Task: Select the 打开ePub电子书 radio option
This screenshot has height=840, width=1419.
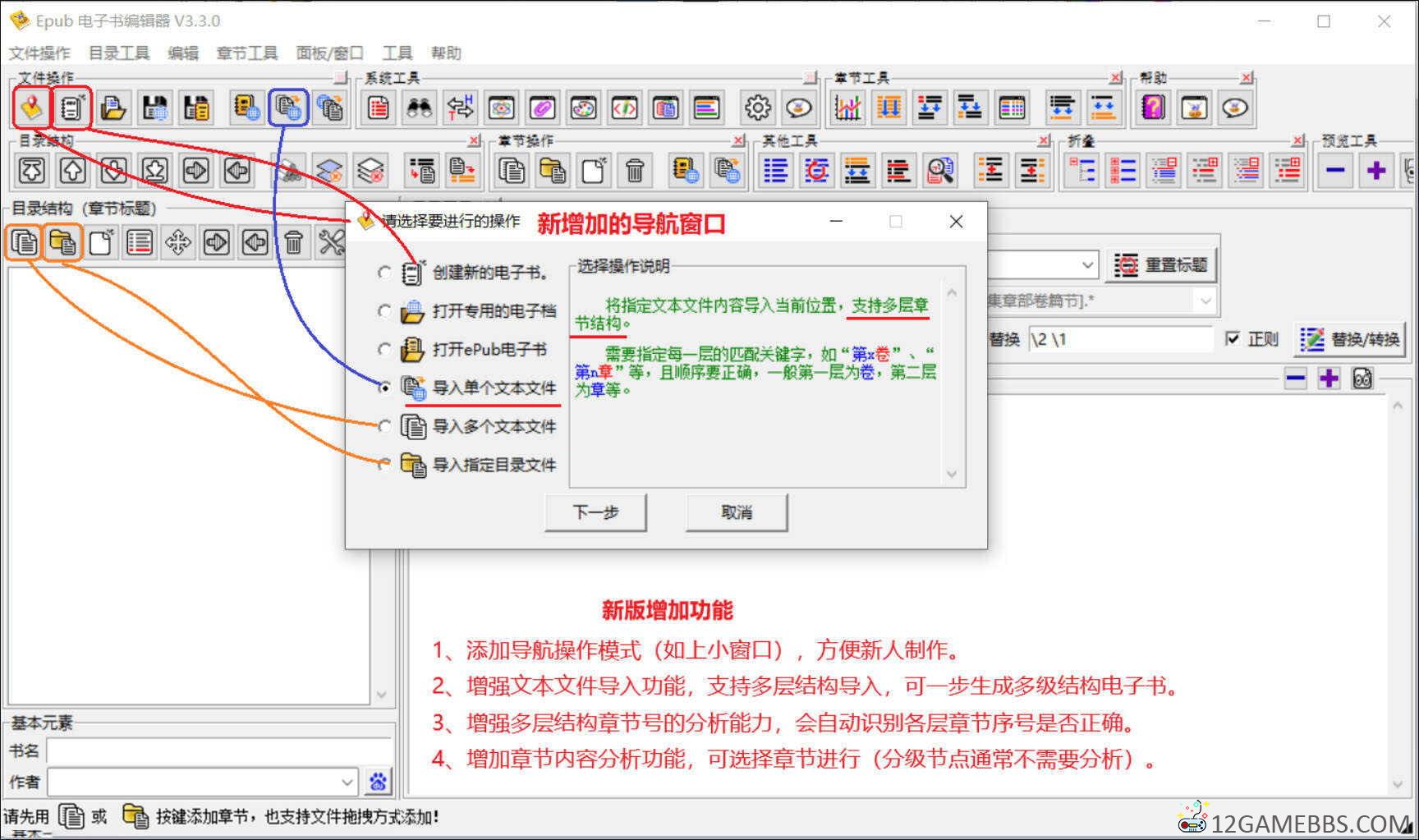Action: tap(383, 349)
